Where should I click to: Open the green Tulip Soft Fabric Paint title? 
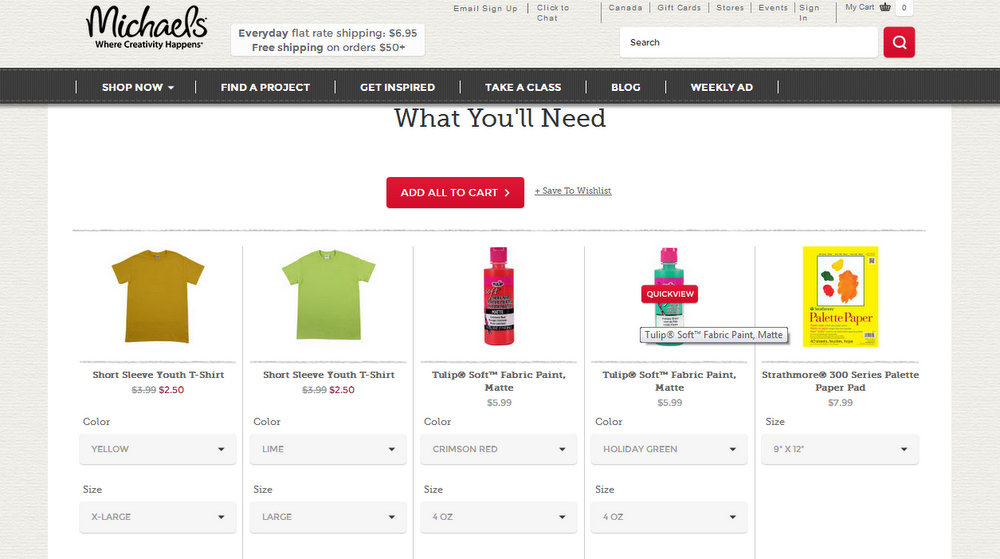point(669,381)
